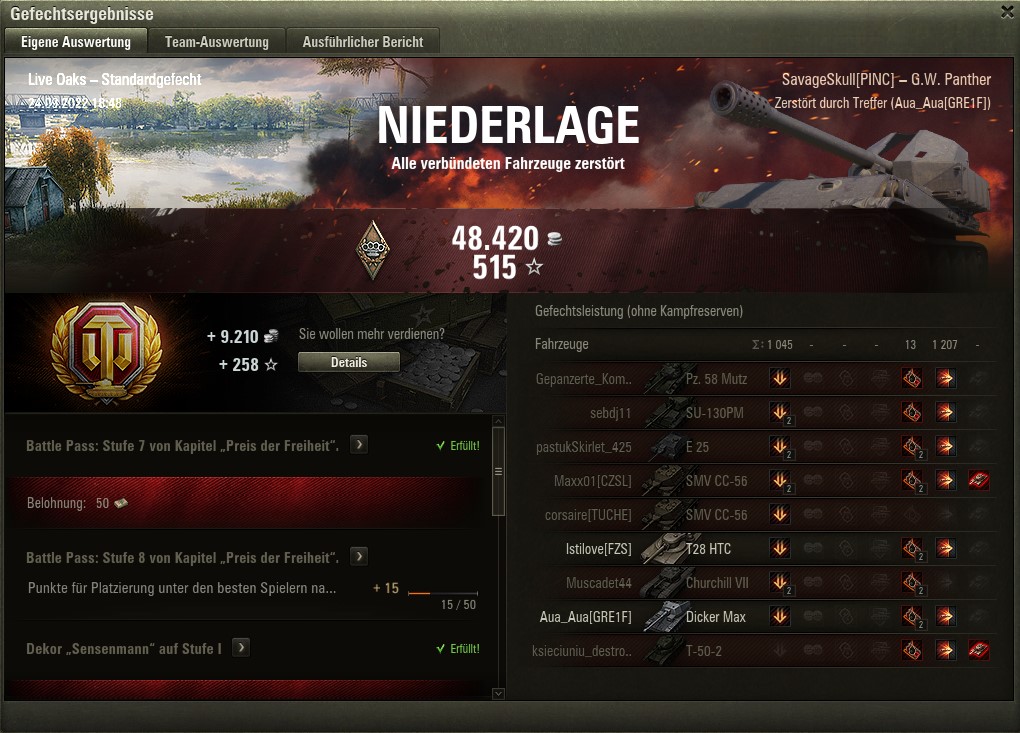Switch to the Team-Auswertung tab
1020x733 pixels.
click(217, 42)
